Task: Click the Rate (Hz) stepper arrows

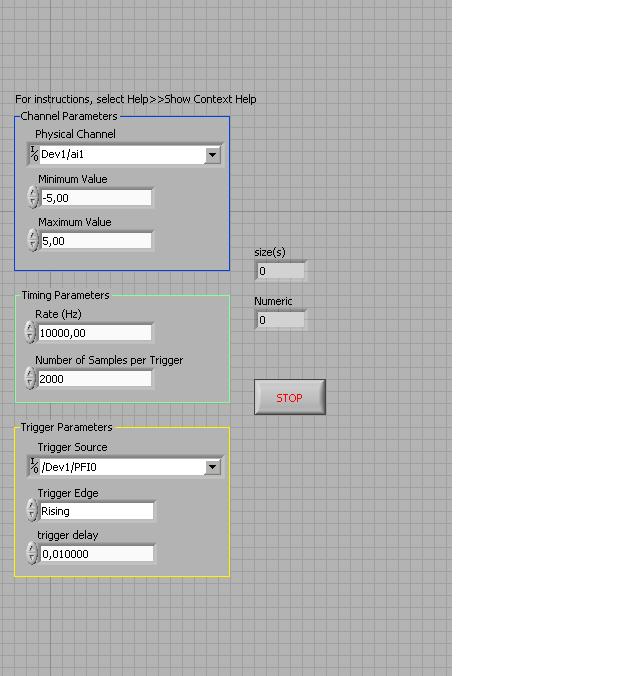Action: pos(30,332)
